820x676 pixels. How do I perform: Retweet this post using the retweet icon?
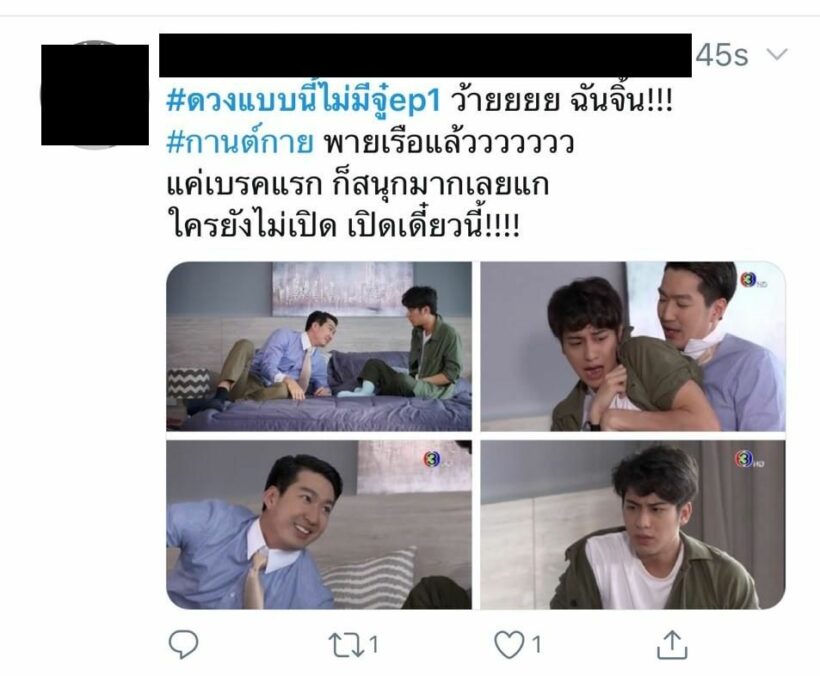point(346,645)
